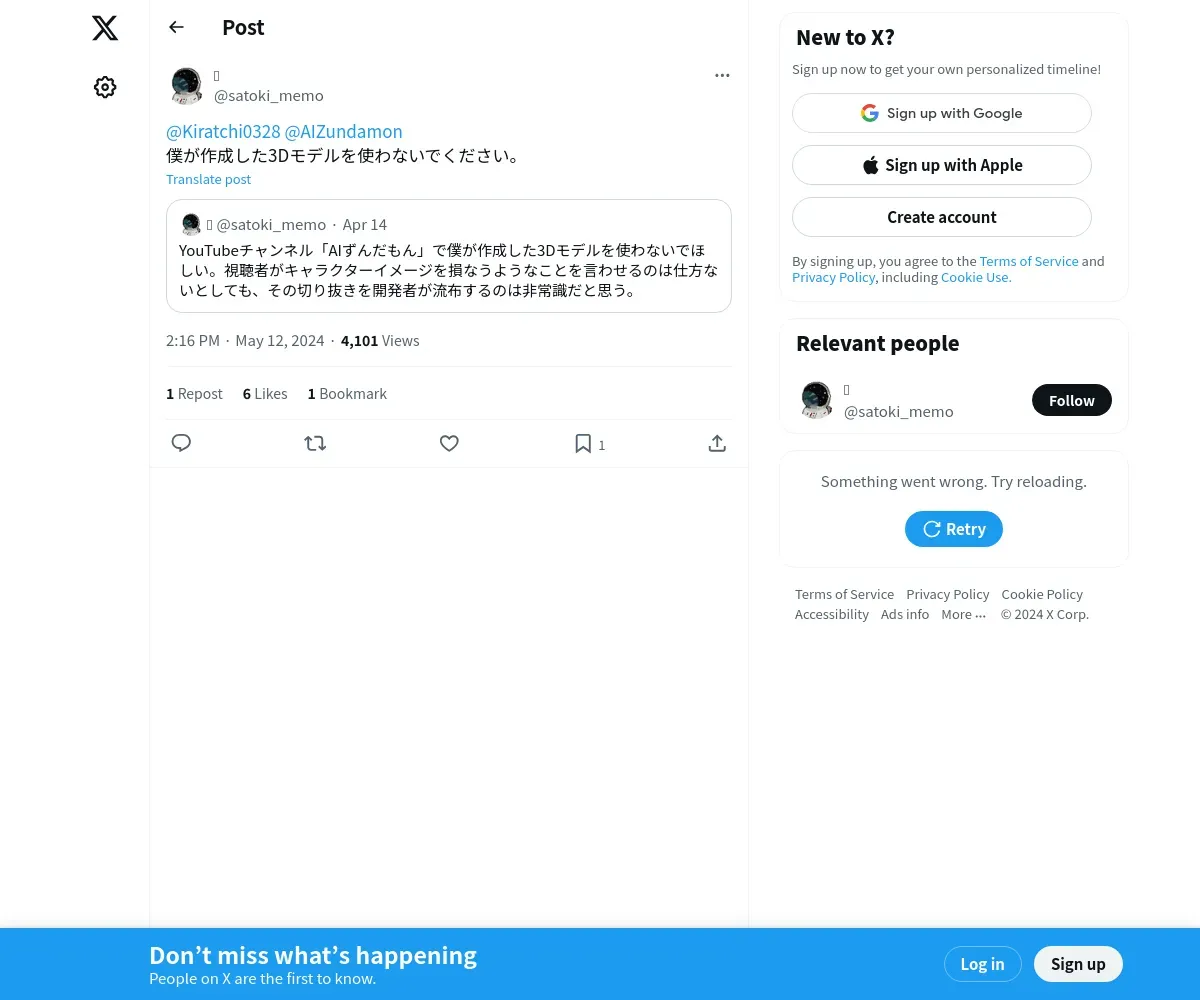Screen dimensions: 1200x1000
Task: Like the post with heart icon
Action: tap(449, 443)
